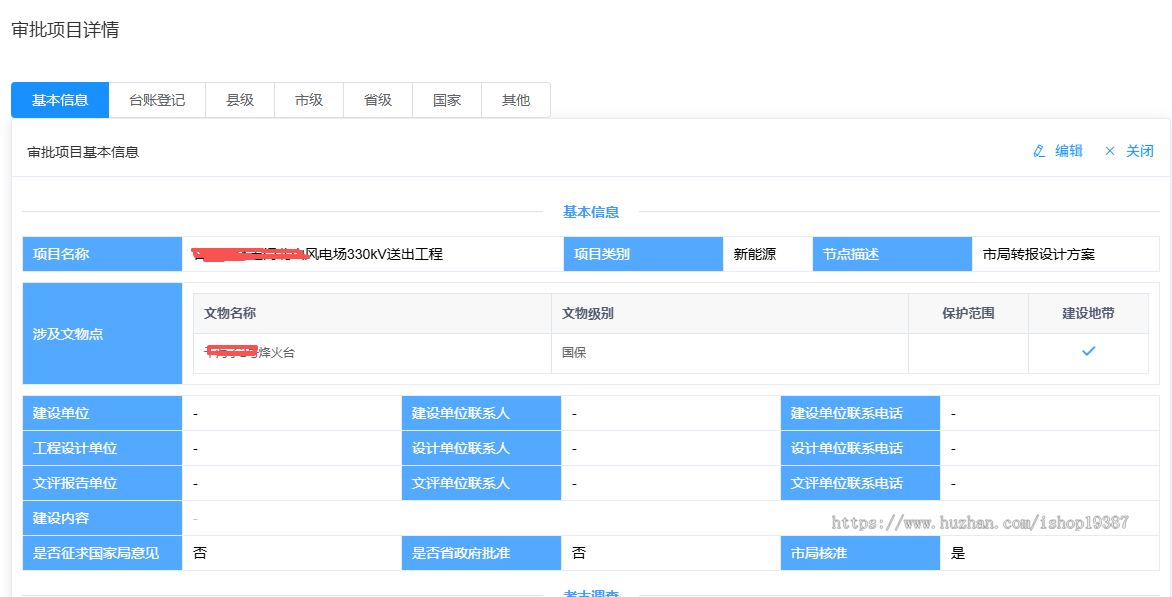Viewport: 1172px width, 597px height.
Task: Click the 建设地带 checkmark for 烽火台
Action: 1088,351
